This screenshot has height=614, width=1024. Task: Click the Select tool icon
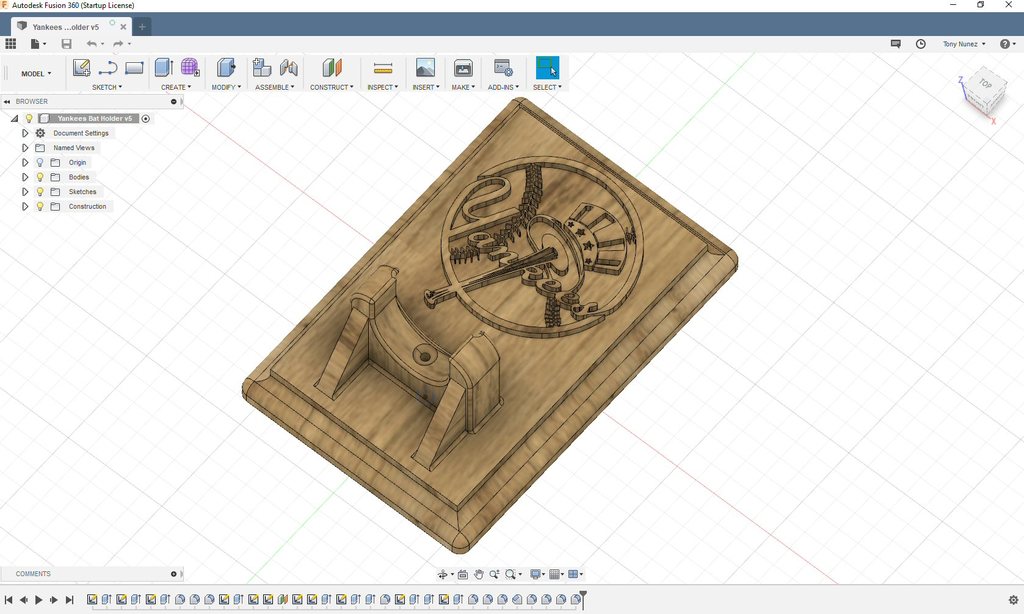tap(547, 67)
